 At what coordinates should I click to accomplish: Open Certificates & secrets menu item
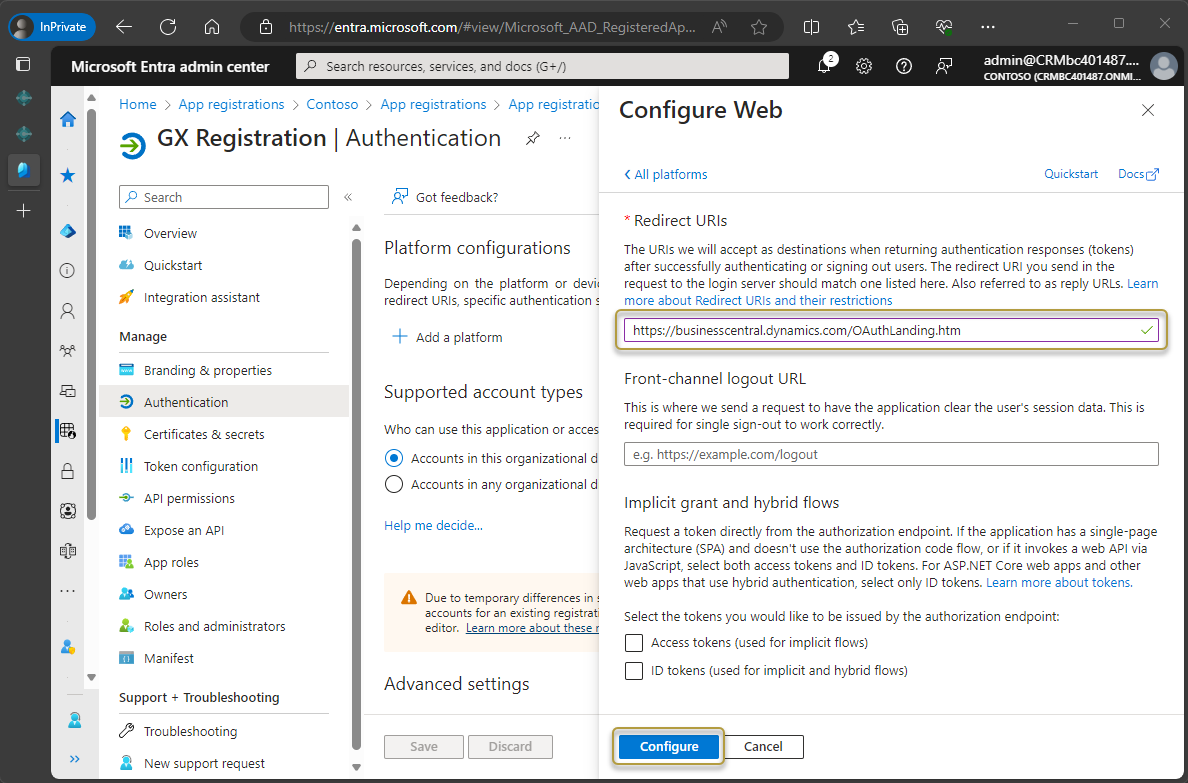tap(204, 435)
